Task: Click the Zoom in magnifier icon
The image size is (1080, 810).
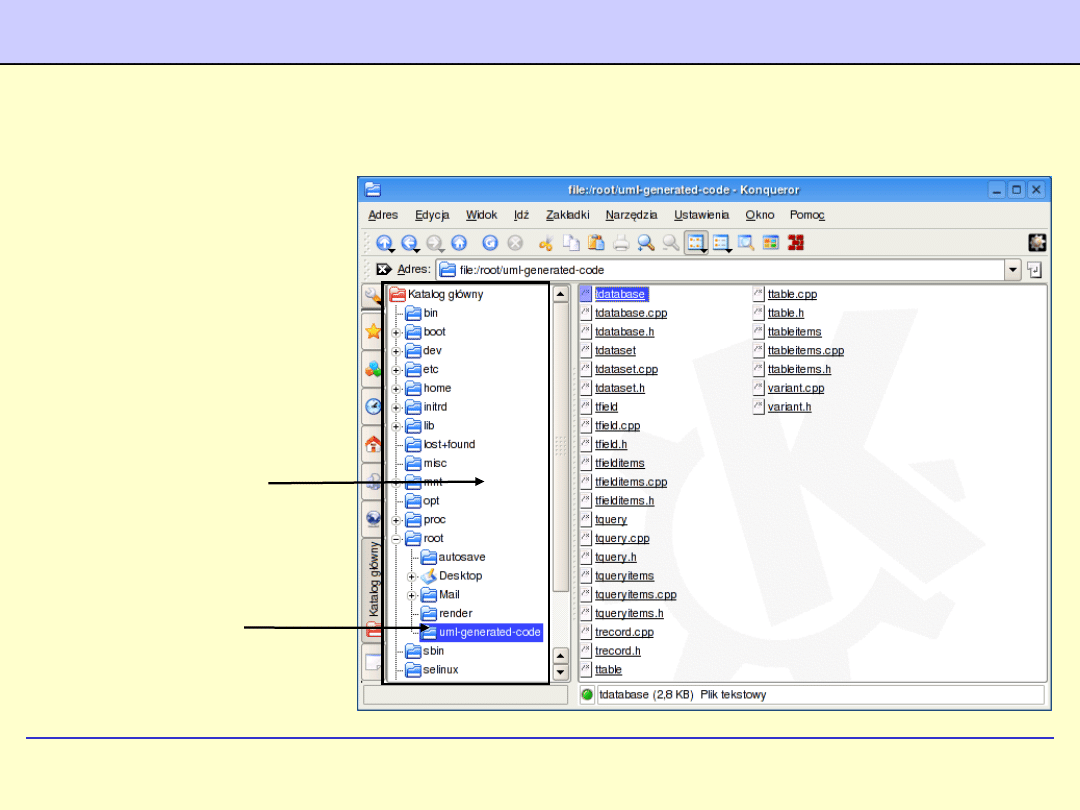Action: tap(646, 242)
